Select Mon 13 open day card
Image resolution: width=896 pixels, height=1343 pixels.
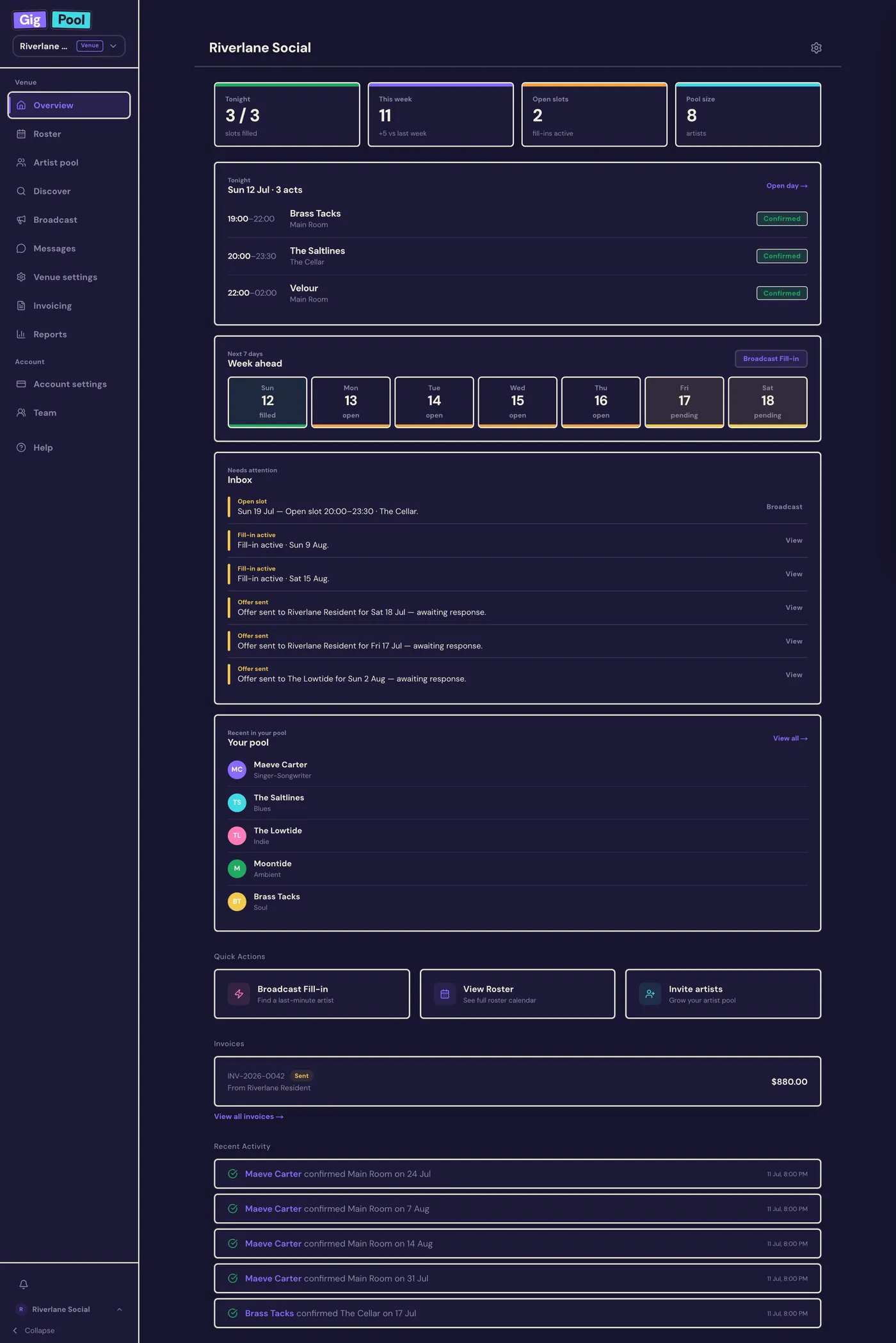pyautogui.click(x=351, y=402)
